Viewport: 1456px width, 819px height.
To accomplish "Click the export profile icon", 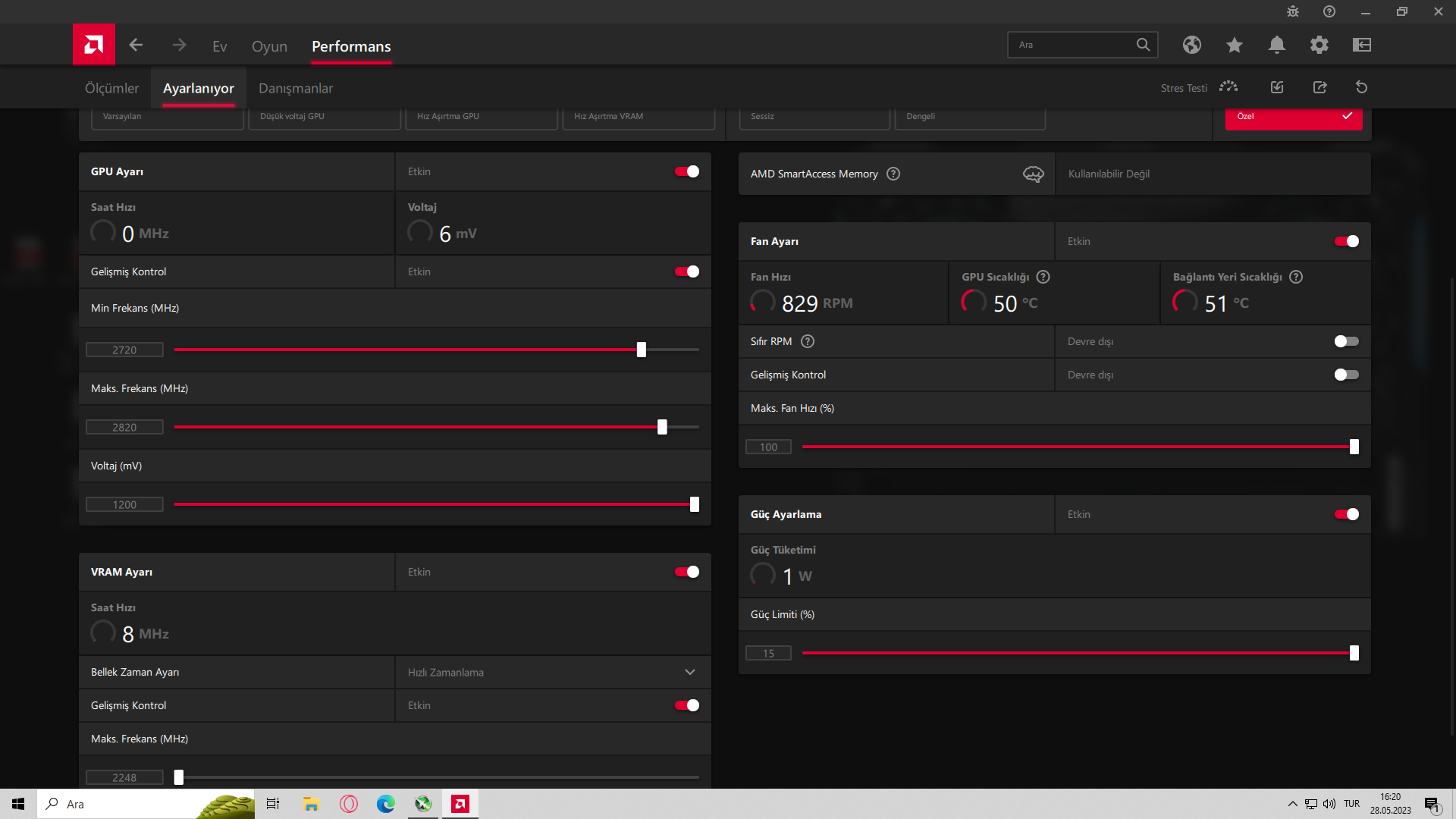I will click(x=1320, y=87).
